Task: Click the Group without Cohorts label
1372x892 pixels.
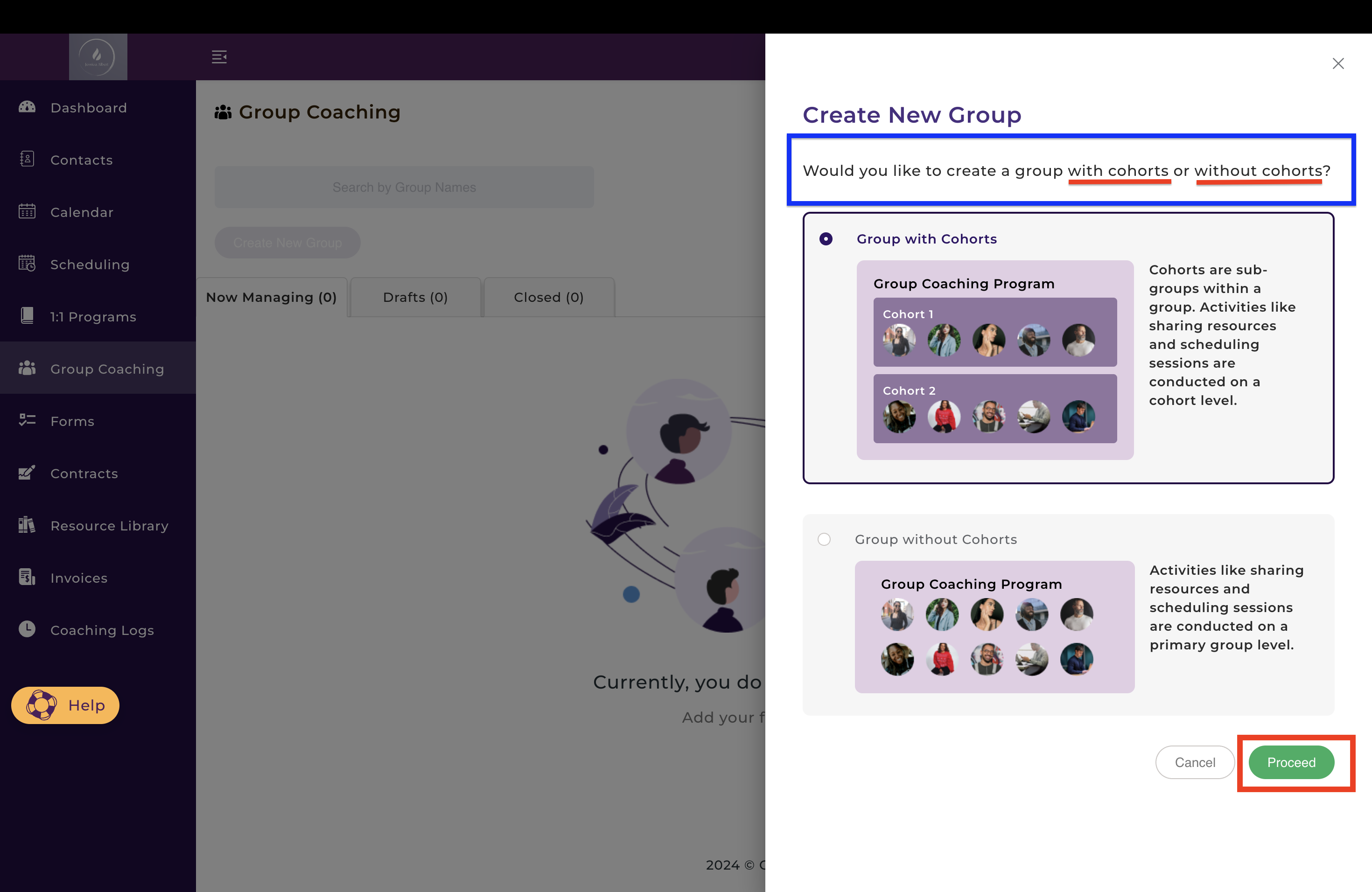Action: coord(936,539)
